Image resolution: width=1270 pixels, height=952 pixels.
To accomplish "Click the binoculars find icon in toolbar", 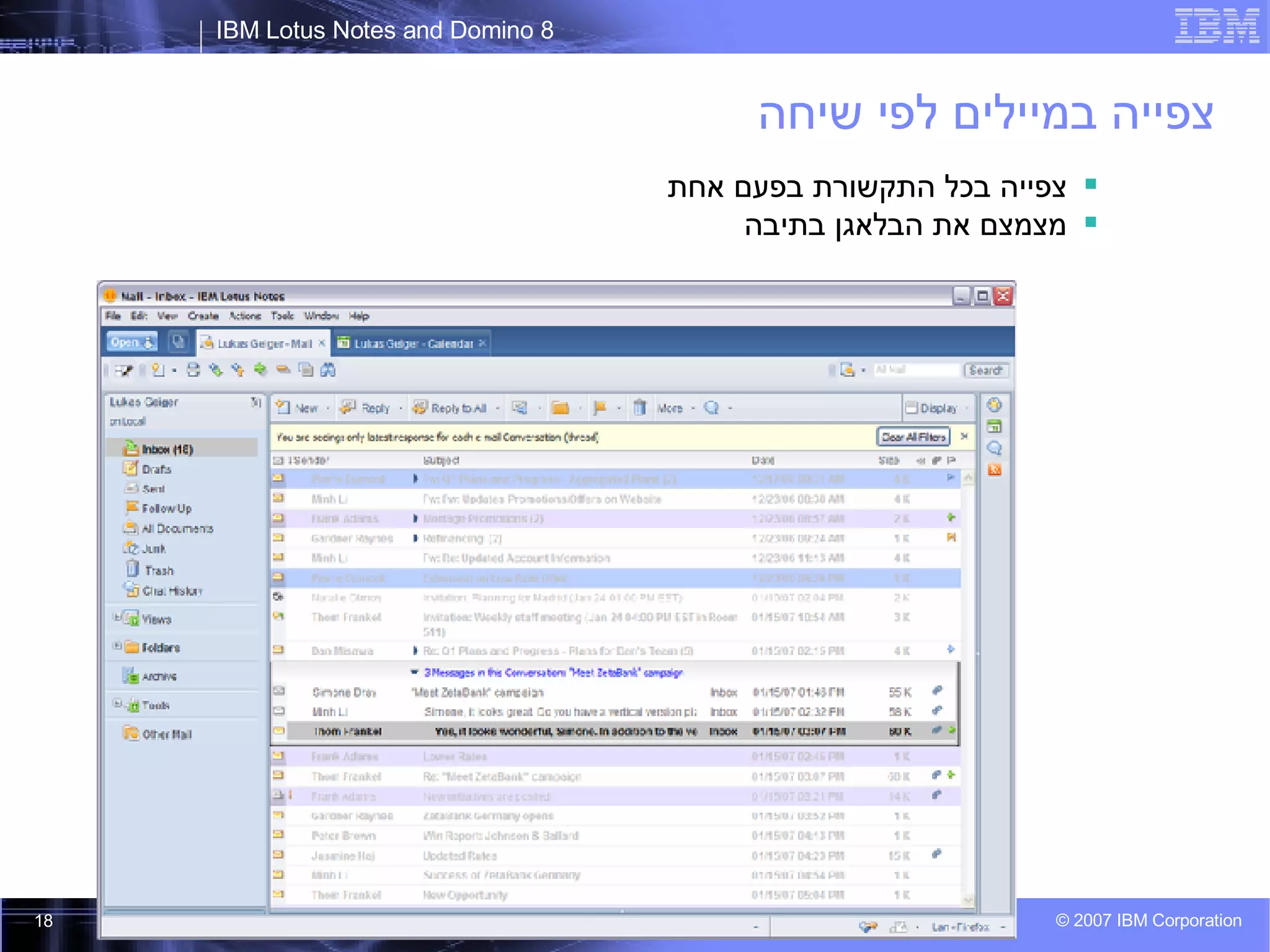I will tap(328, 370).
